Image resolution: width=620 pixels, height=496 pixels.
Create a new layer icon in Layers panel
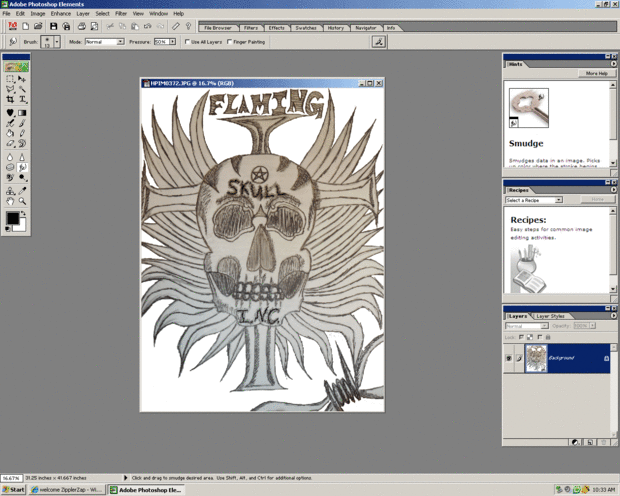click(590, 442)
